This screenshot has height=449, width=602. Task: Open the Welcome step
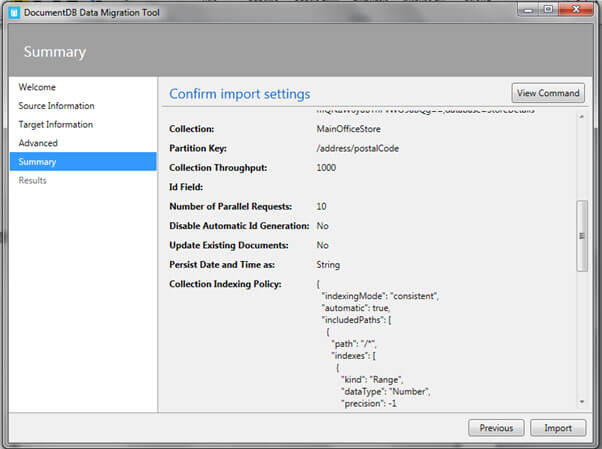pyautogui.click(x=37, y=87)
